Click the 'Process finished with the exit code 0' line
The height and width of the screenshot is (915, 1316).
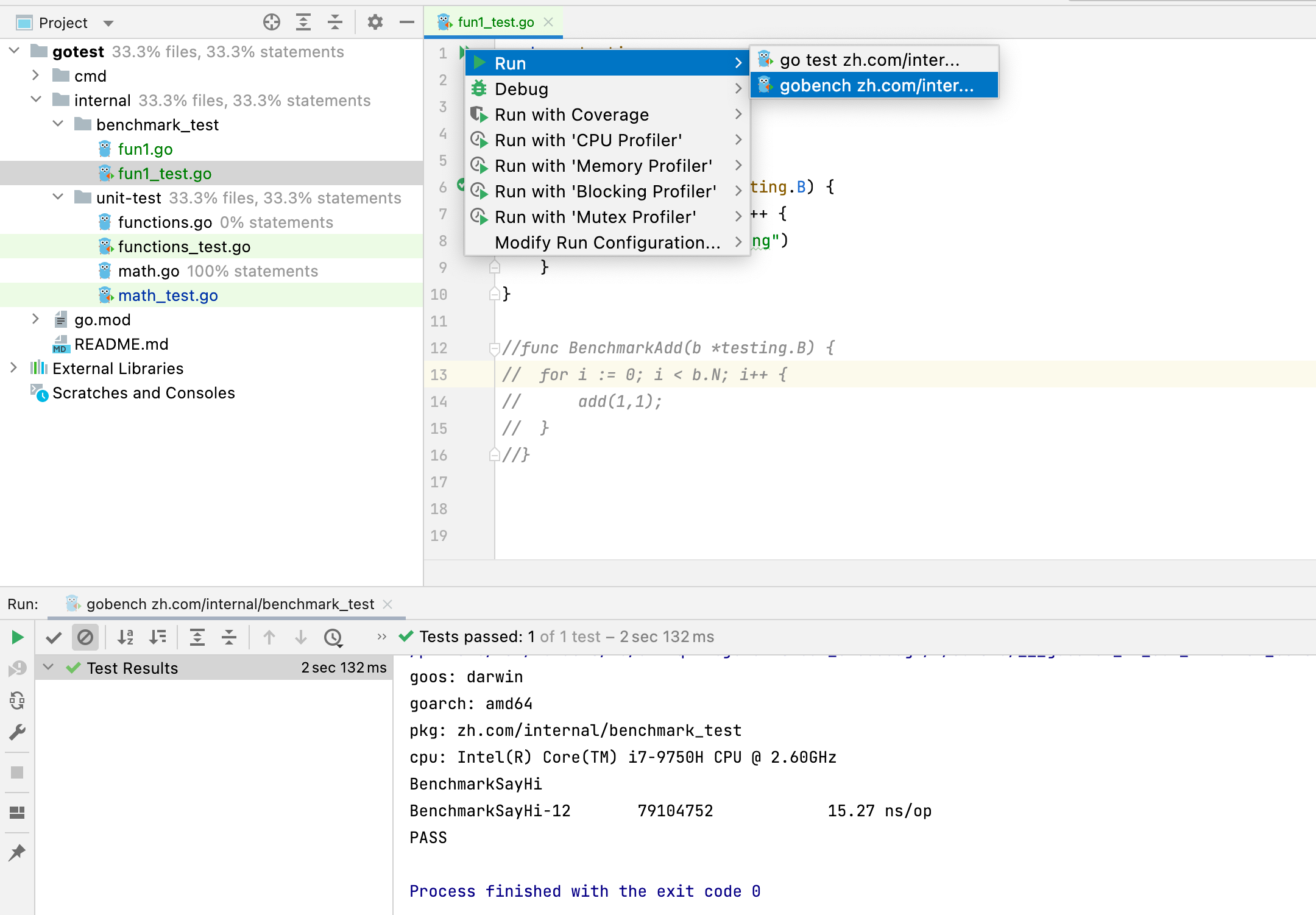pos(585,891)
